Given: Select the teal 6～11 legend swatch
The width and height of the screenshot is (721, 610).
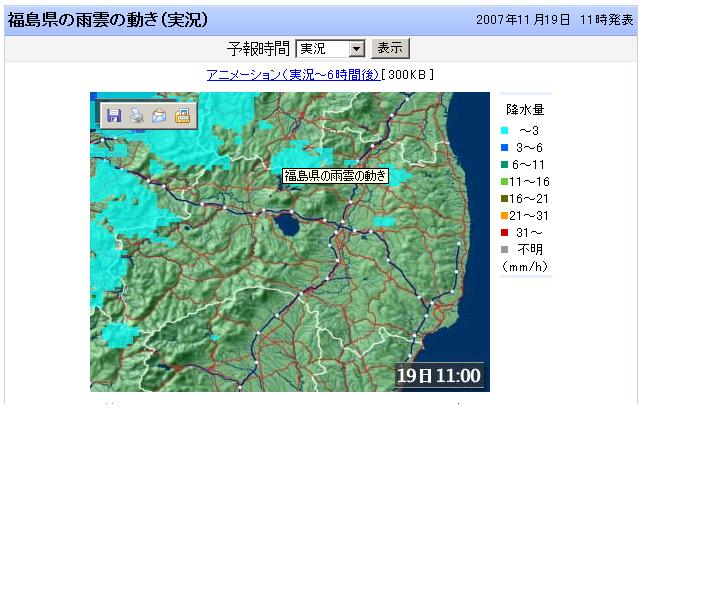Looking at the screenshot, I should [505, 165].
